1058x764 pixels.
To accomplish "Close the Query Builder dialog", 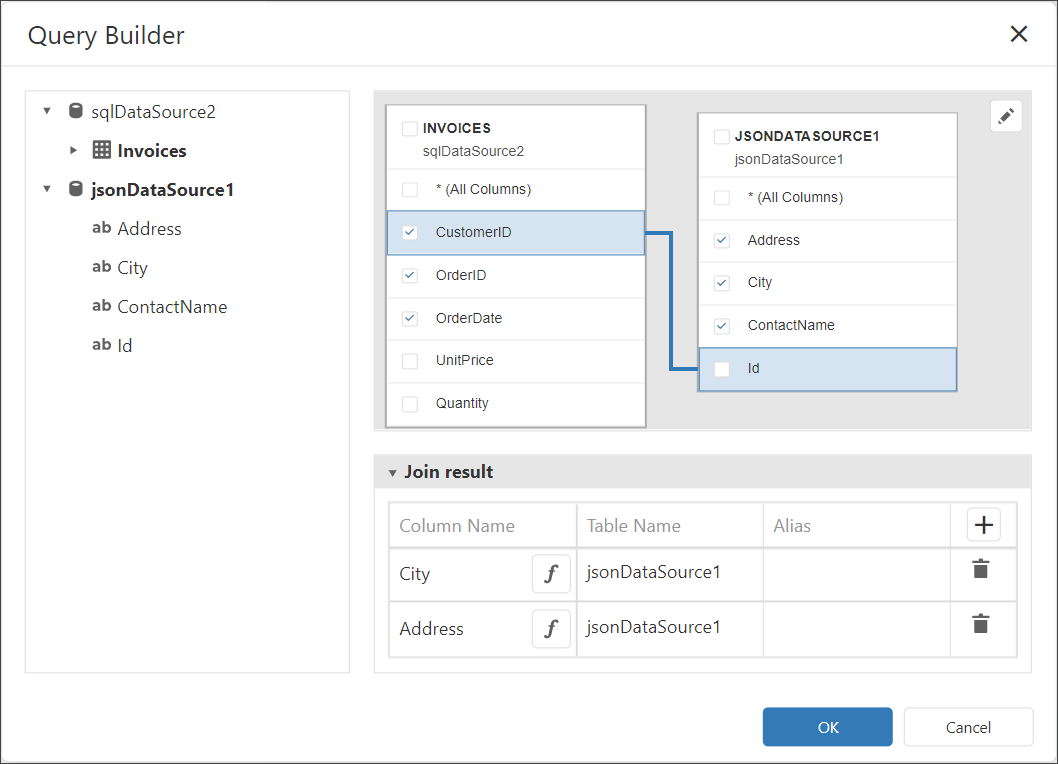I will [x=1018, y=35].
